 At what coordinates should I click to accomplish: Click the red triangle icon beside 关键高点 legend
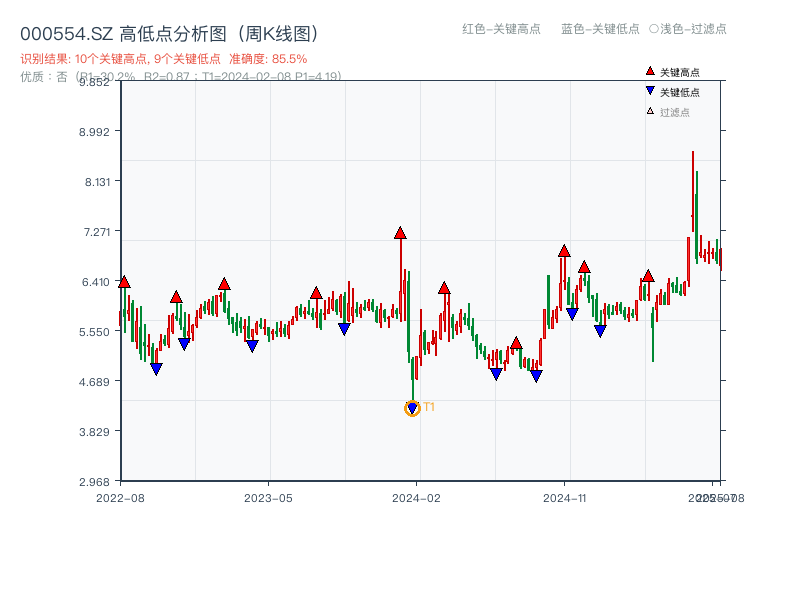coord(650,71)
